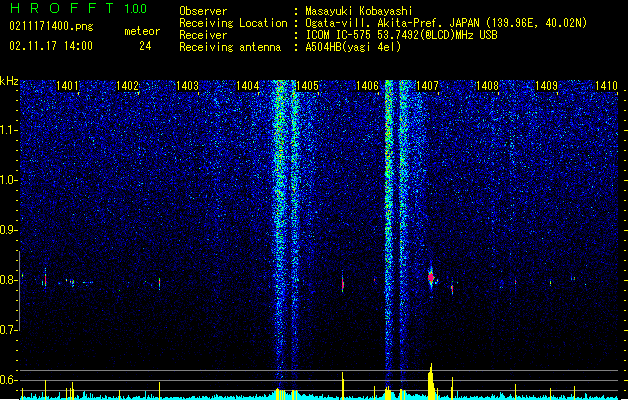Select the meteor count value 24

pos(145,46)
